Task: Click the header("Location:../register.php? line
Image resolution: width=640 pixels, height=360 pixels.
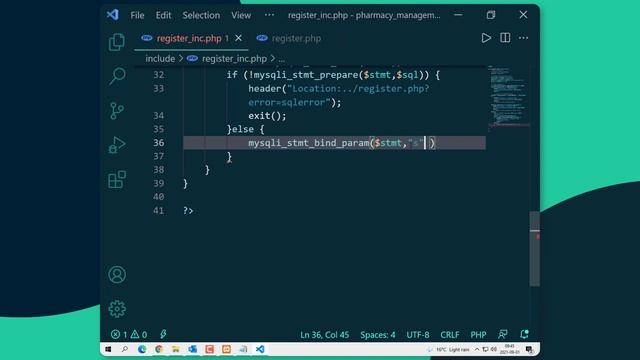Action: click(x=339, y=89)
